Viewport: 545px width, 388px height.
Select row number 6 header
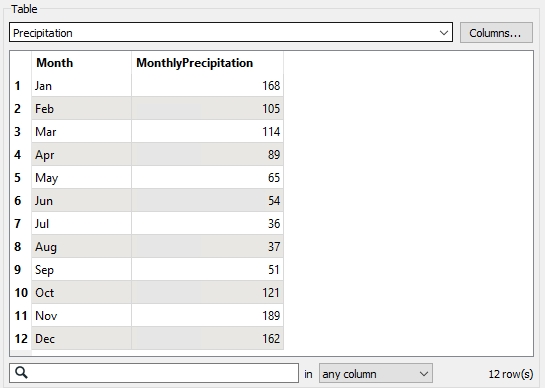tap(21, 200)
